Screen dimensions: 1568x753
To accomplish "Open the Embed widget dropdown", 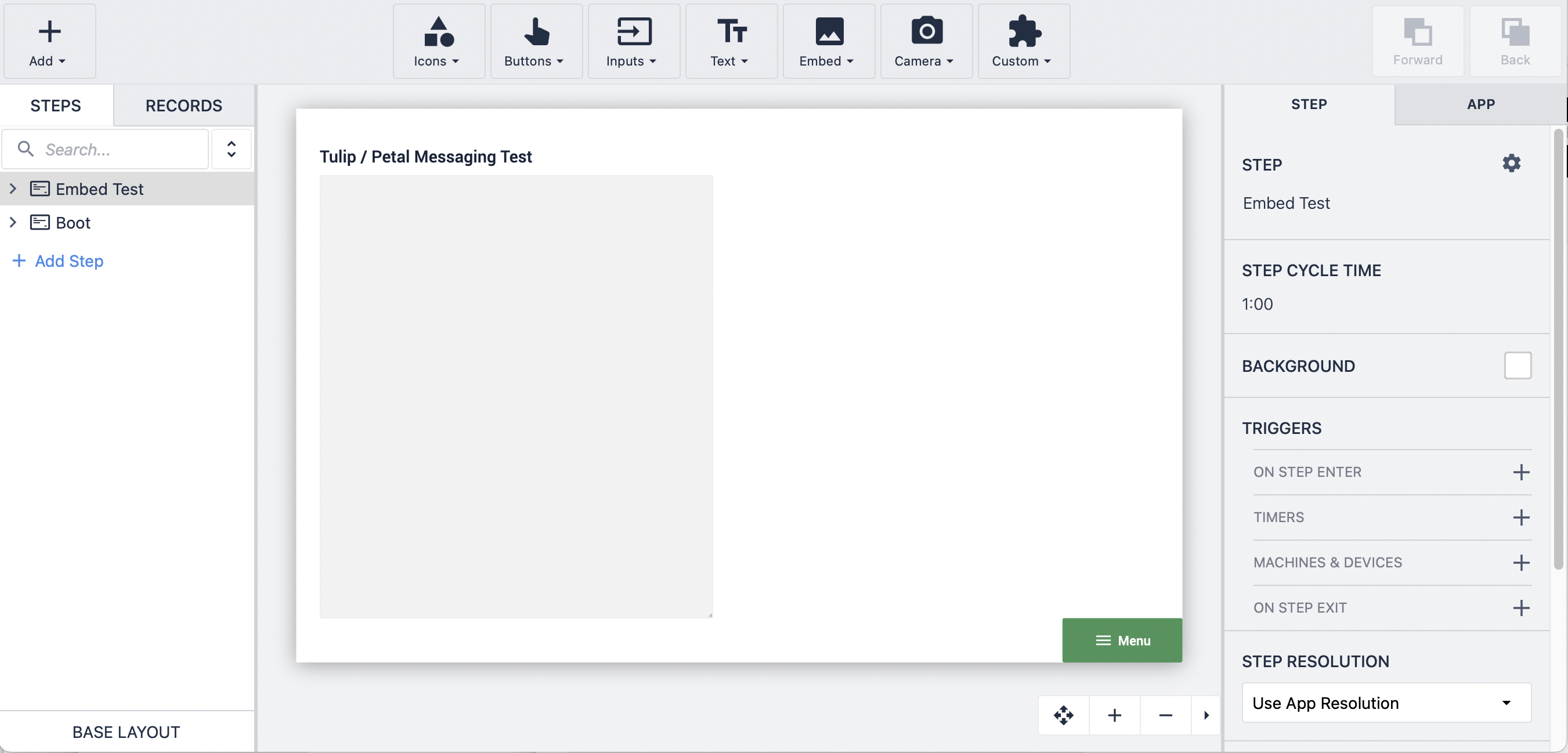I will (829, 41).
